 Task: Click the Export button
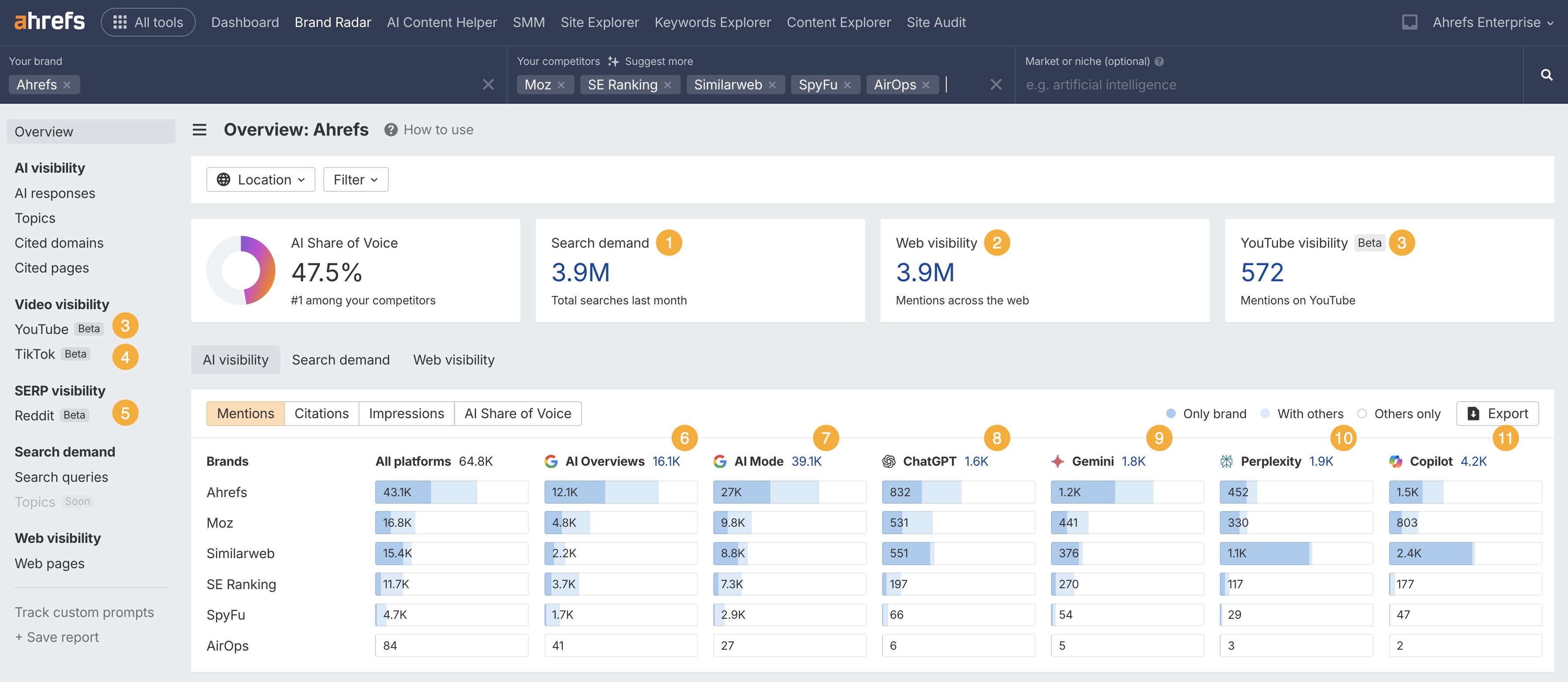point(1497,414)
